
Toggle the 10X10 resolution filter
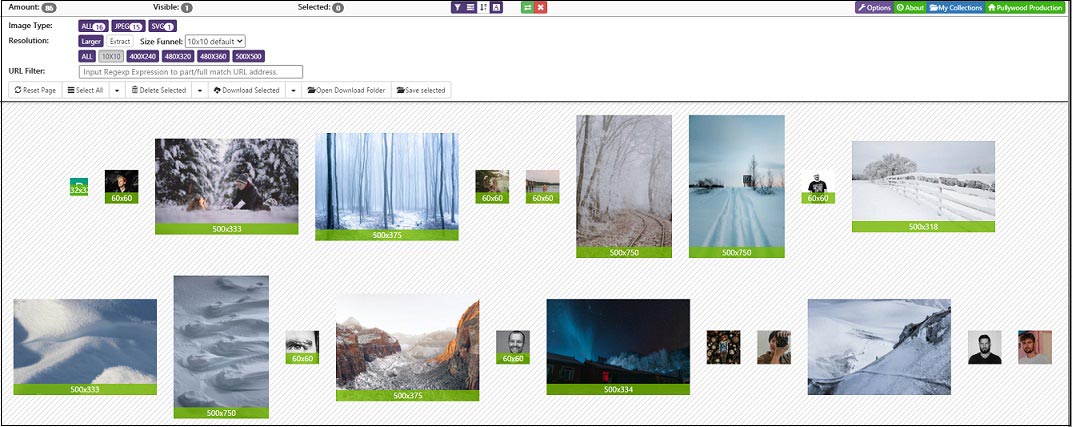[111, 57]
